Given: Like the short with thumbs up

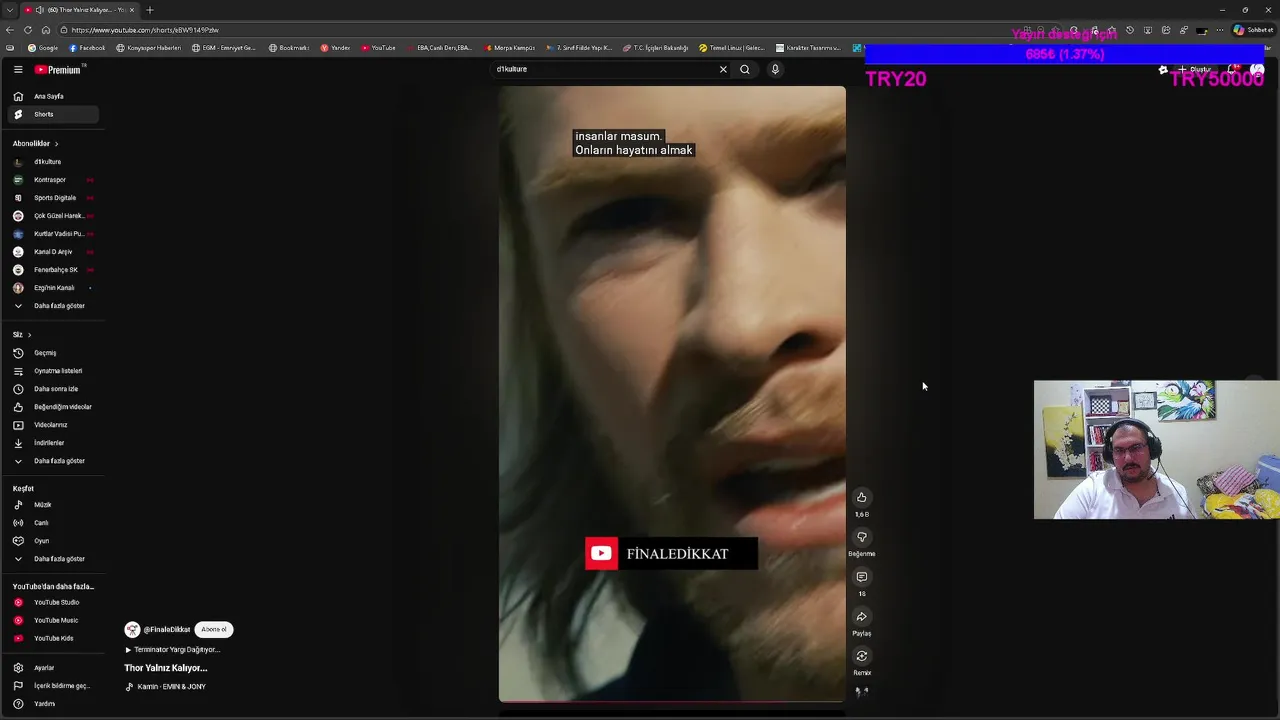Looking at the screenshot, I should [x=861, y=497].
